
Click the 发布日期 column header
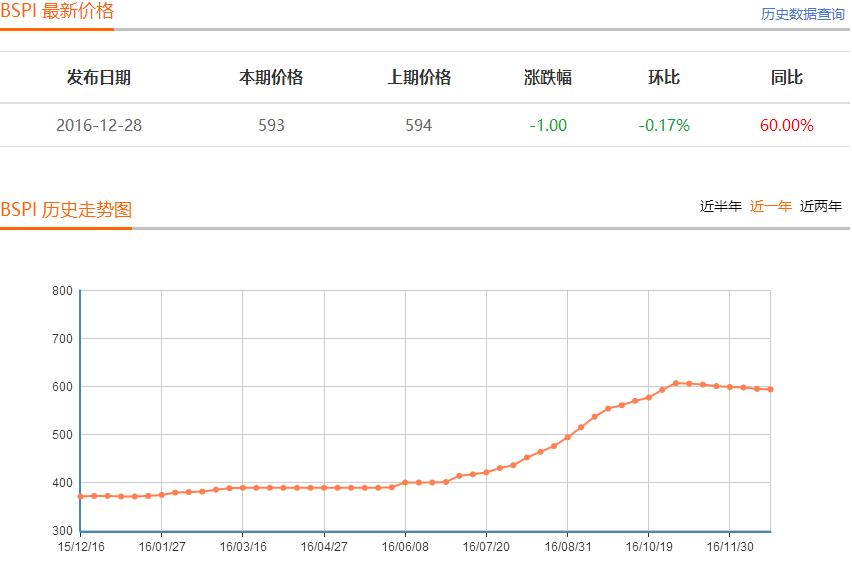pyautogui.click(x=99, y=78)
